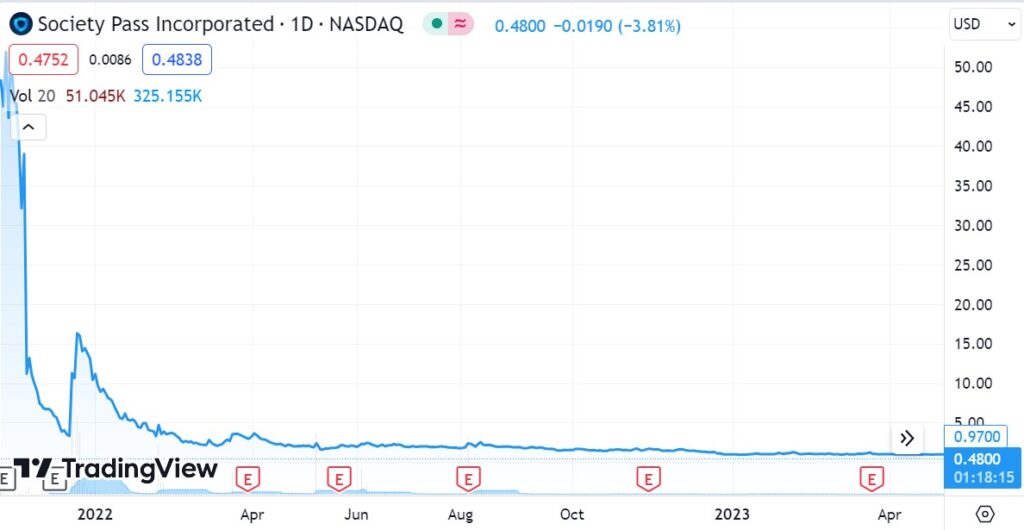Click the 51.045K volume value
This screenshot has width=1024, height=530.
coord(95,96)
